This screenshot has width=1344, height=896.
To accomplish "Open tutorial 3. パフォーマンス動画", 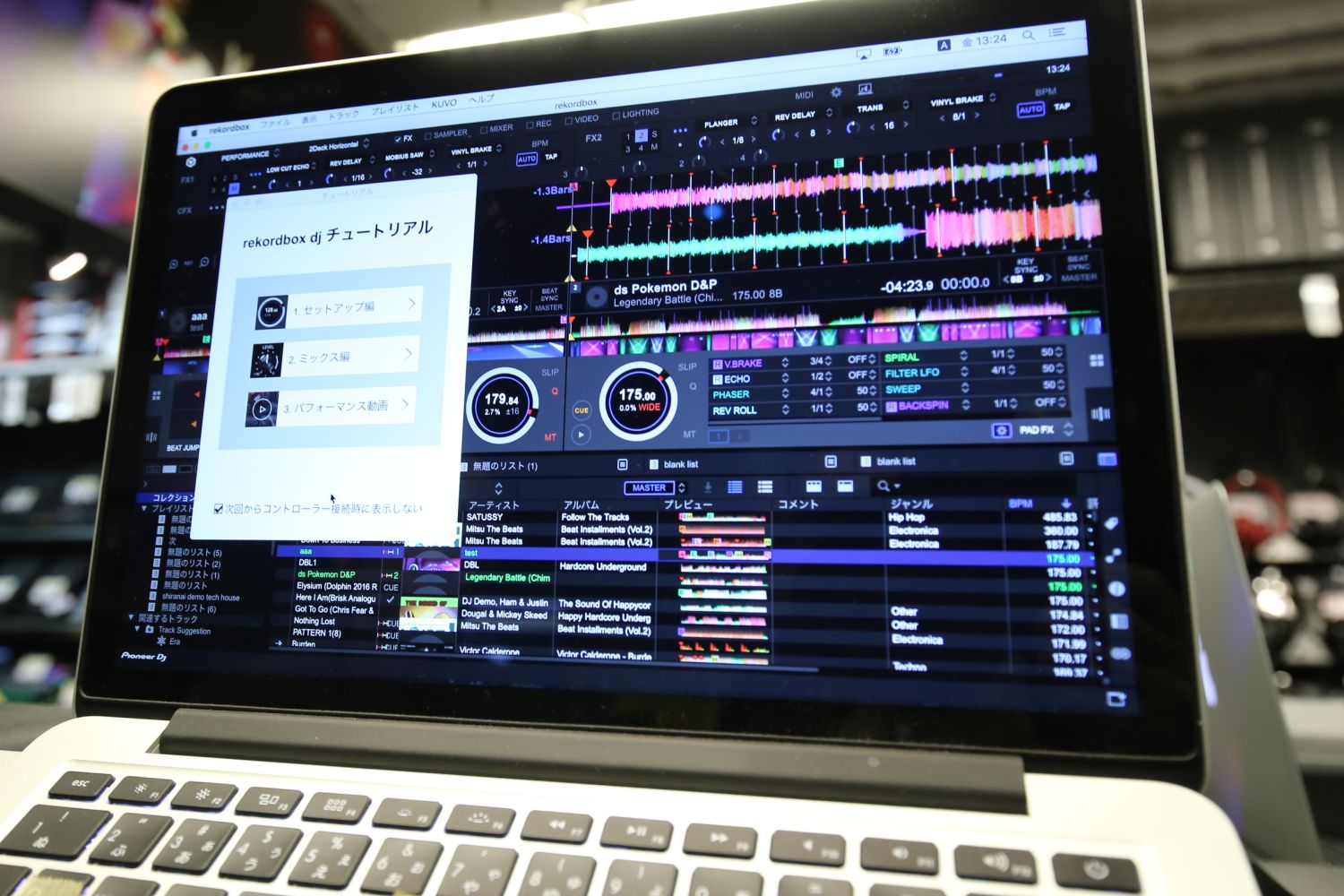I will (x=331, y=407).
